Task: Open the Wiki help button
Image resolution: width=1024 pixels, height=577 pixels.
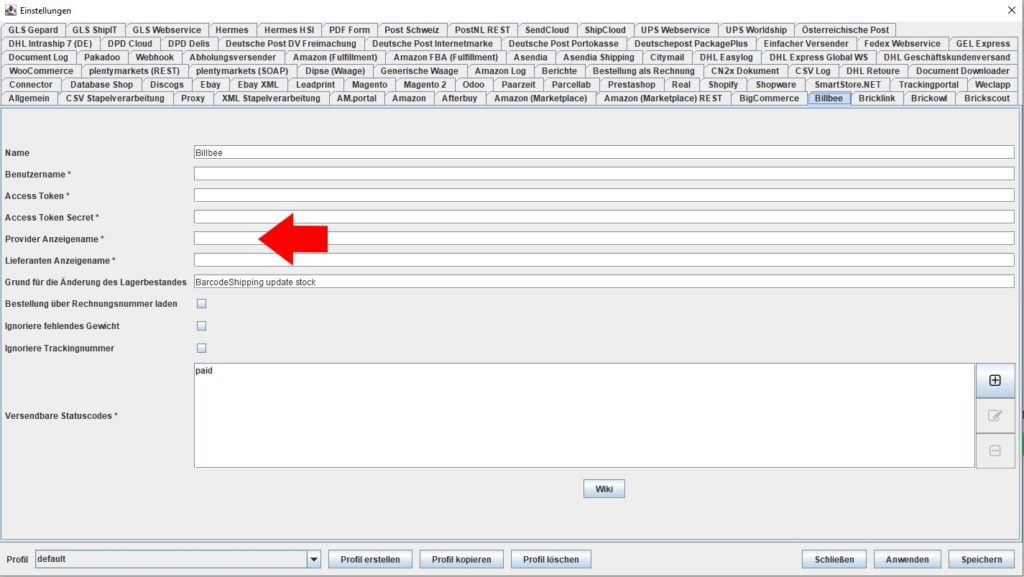Action: click(x=604, y=489)
